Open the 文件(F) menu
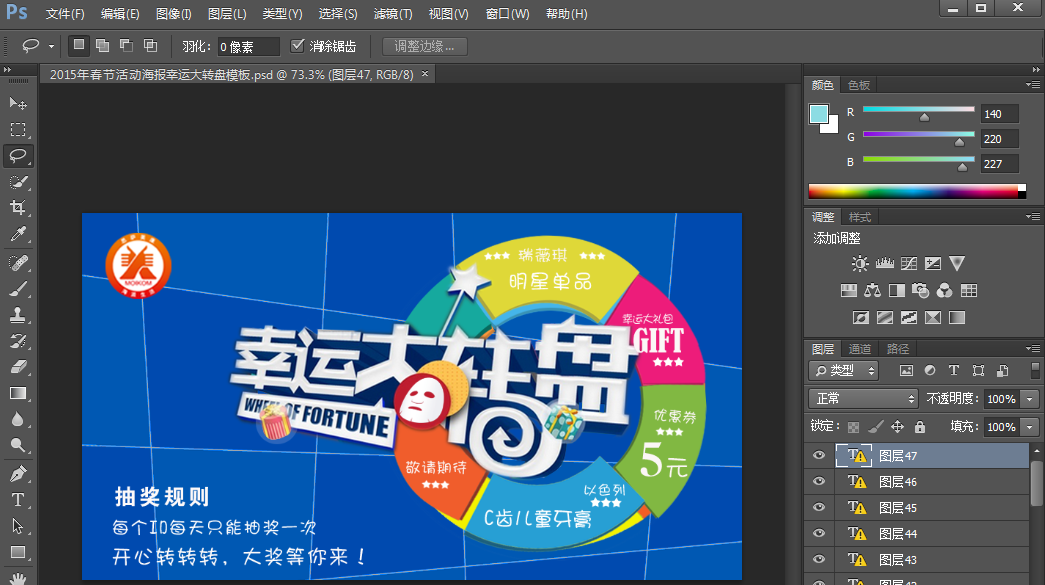The image size is (1045, 585). (65, 14)
